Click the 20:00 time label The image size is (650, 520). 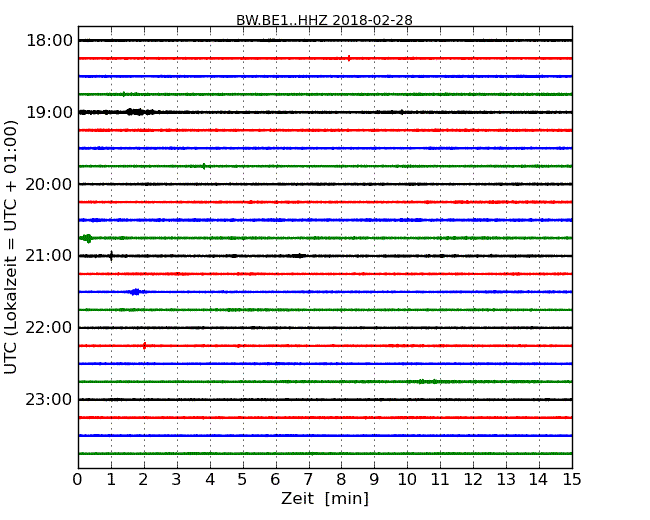pyautogui.click(x=49, y=184)
